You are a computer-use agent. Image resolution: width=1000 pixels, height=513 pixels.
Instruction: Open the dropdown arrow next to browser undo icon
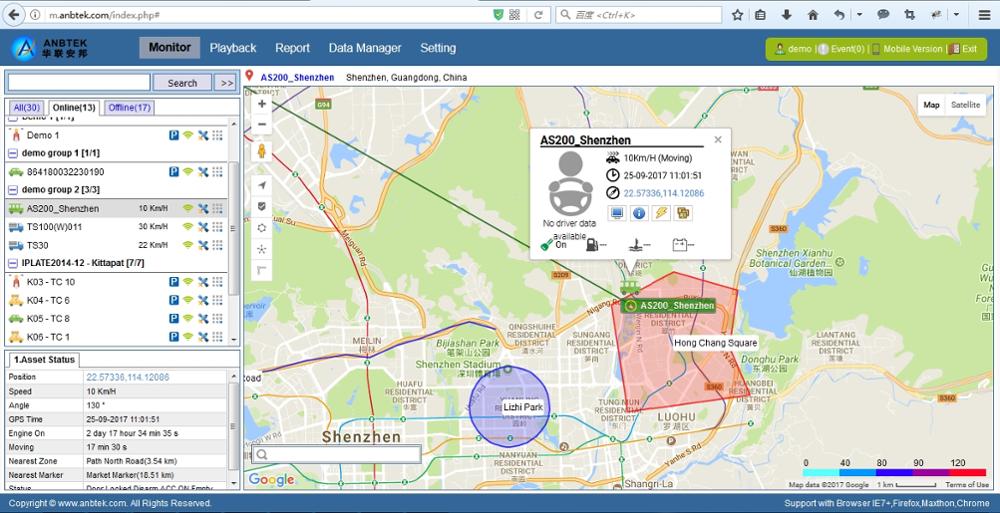pyautogui.click(x=859, y=15)
